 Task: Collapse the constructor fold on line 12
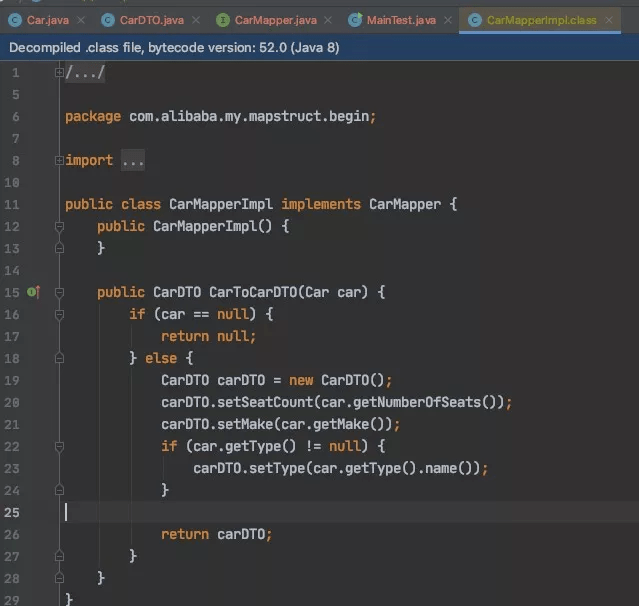(x=59, y=227)
